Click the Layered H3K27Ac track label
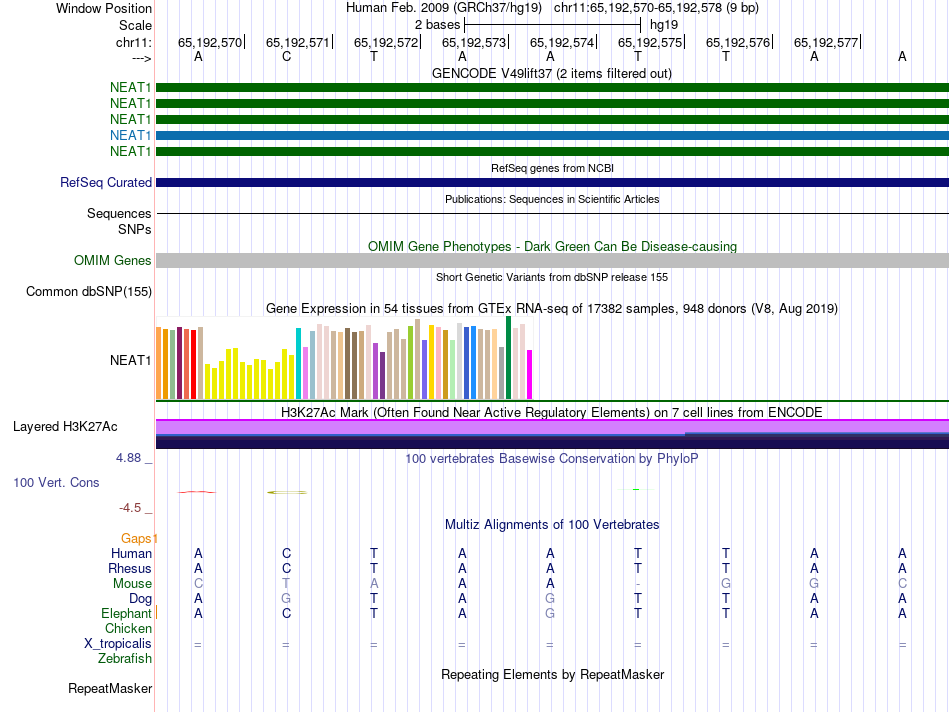 click(x=65, y=427)
